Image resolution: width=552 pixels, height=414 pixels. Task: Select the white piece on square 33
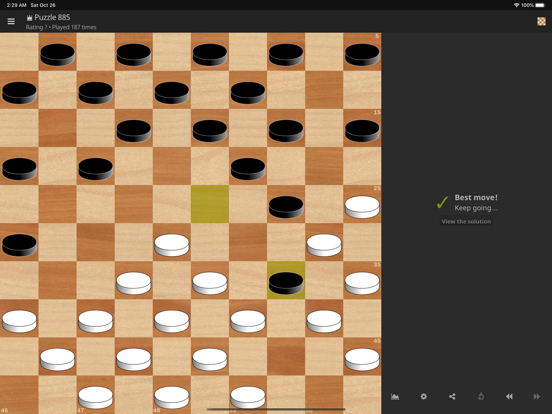(x=210, y=283)
